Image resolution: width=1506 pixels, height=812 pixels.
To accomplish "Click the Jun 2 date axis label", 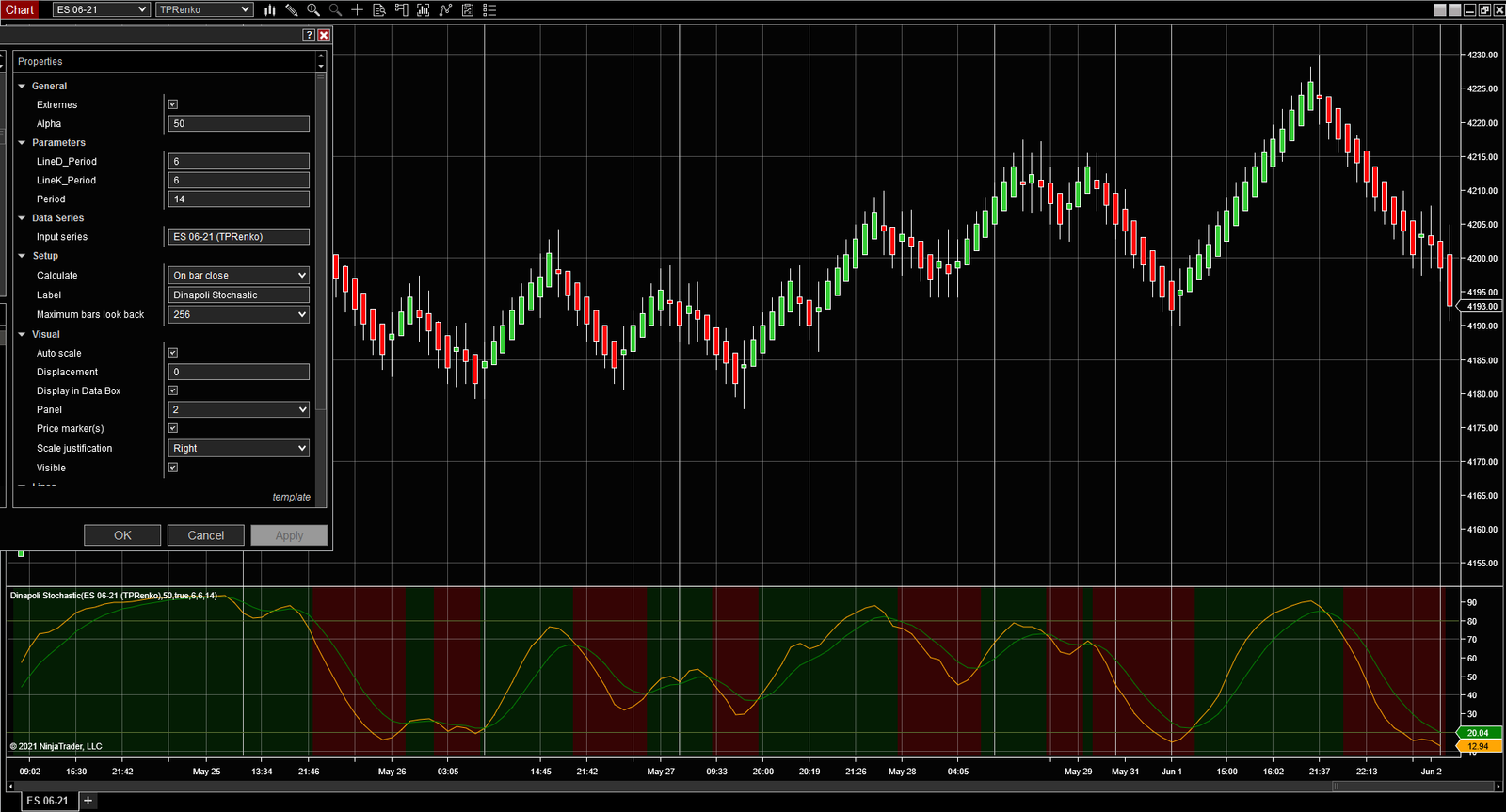I will pyautogui.click(x=1431, y=772).
